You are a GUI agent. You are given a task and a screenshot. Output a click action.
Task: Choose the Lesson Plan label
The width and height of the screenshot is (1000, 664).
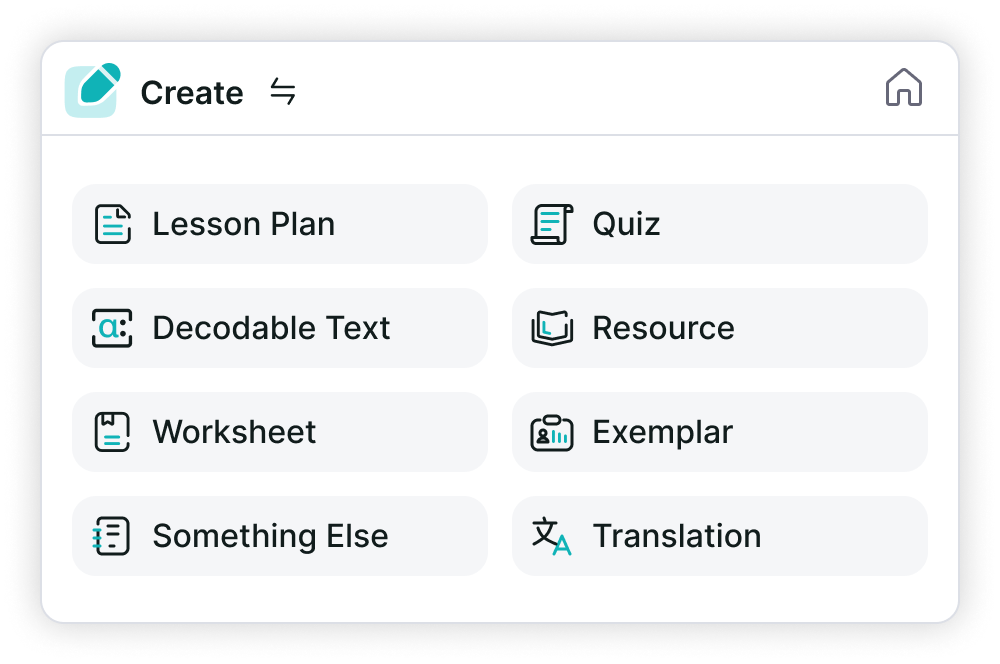(243, 224)
